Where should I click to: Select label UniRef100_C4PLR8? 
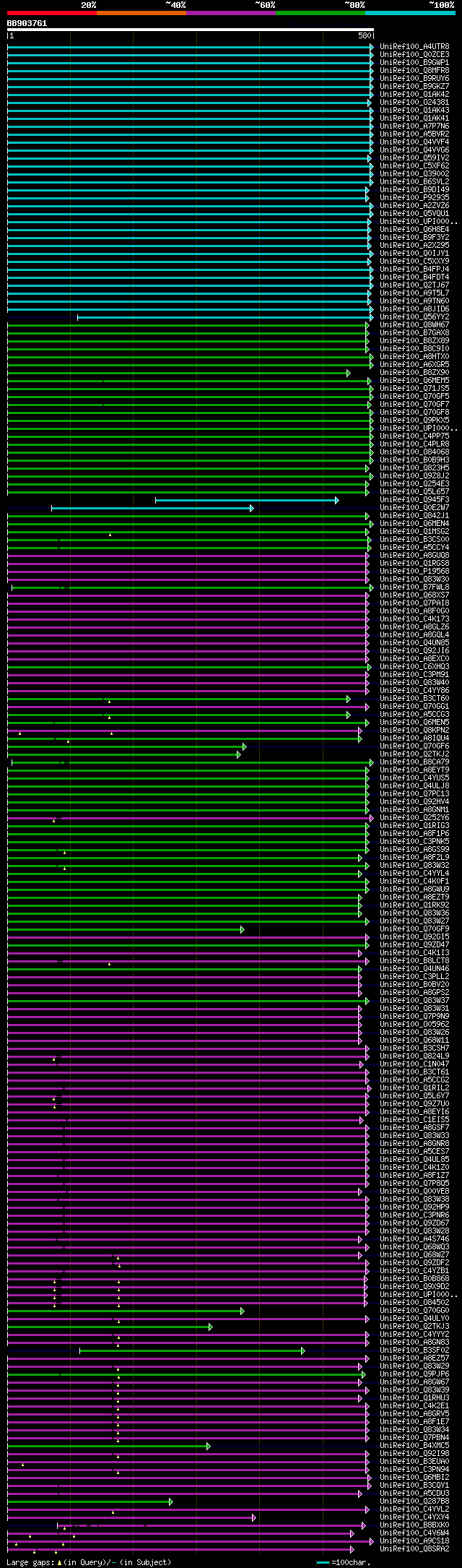click(414, 444)
